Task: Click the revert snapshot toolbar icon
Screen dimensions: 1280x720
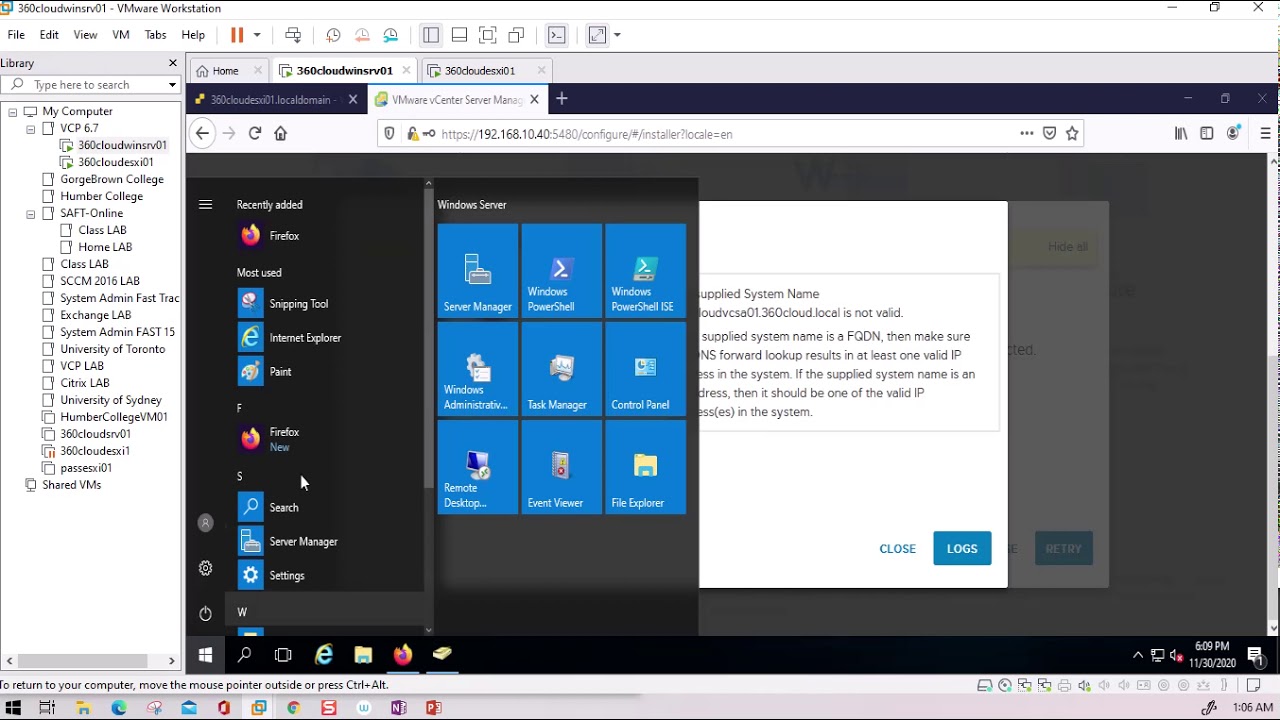Action: [x=362, y=35]
